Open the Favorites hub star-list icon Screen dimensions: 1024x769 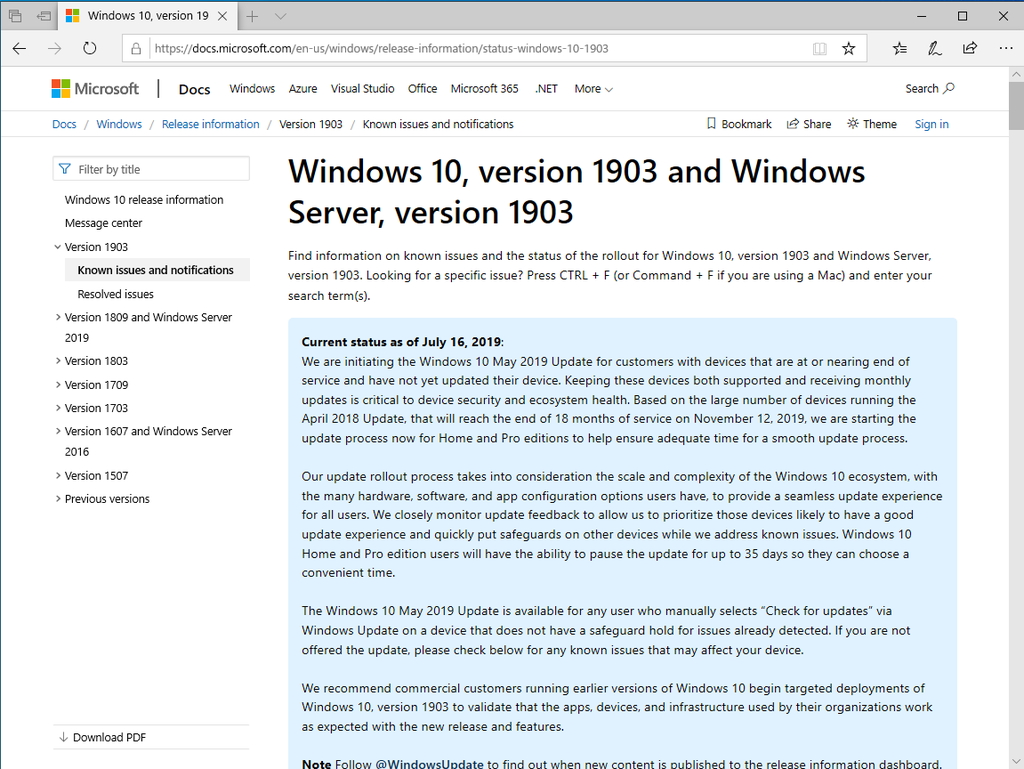coord(899,47)
